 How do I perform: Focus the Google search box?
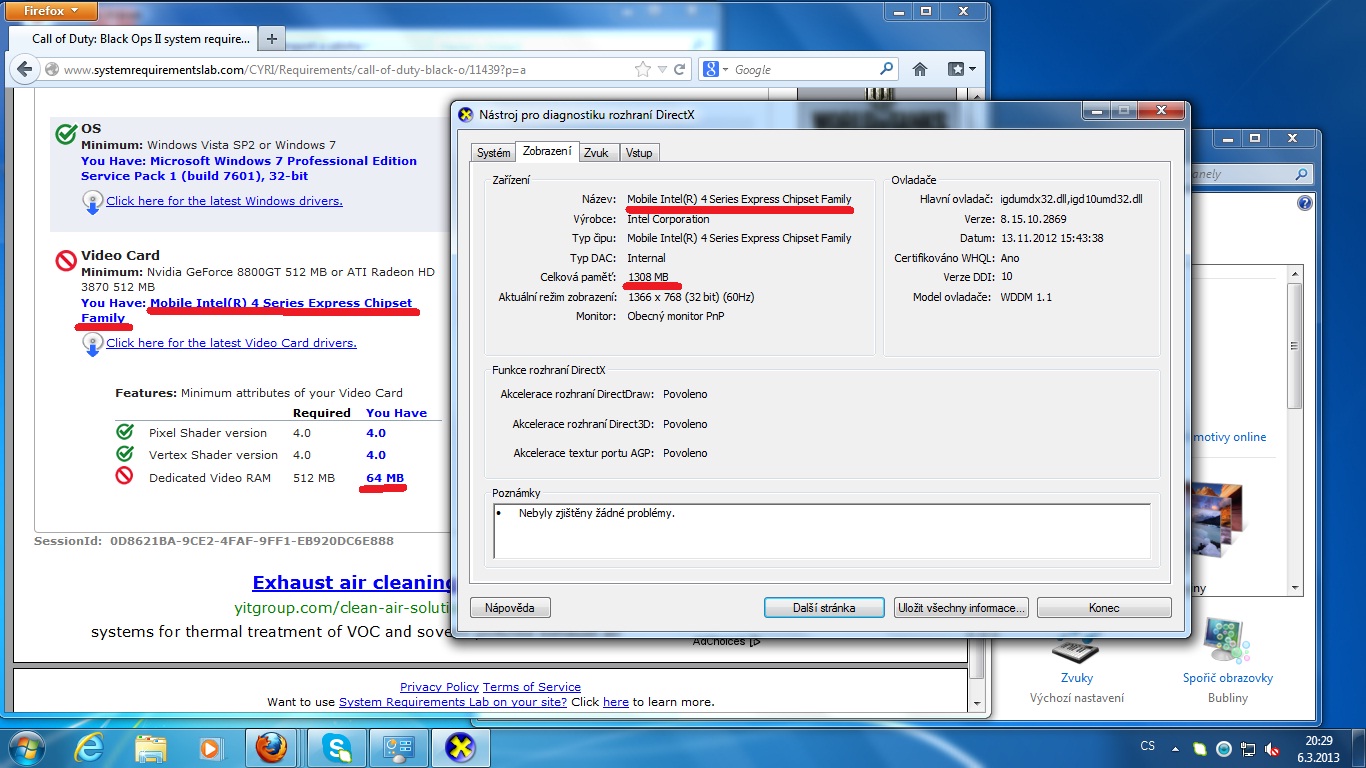(x=805, y=70)
